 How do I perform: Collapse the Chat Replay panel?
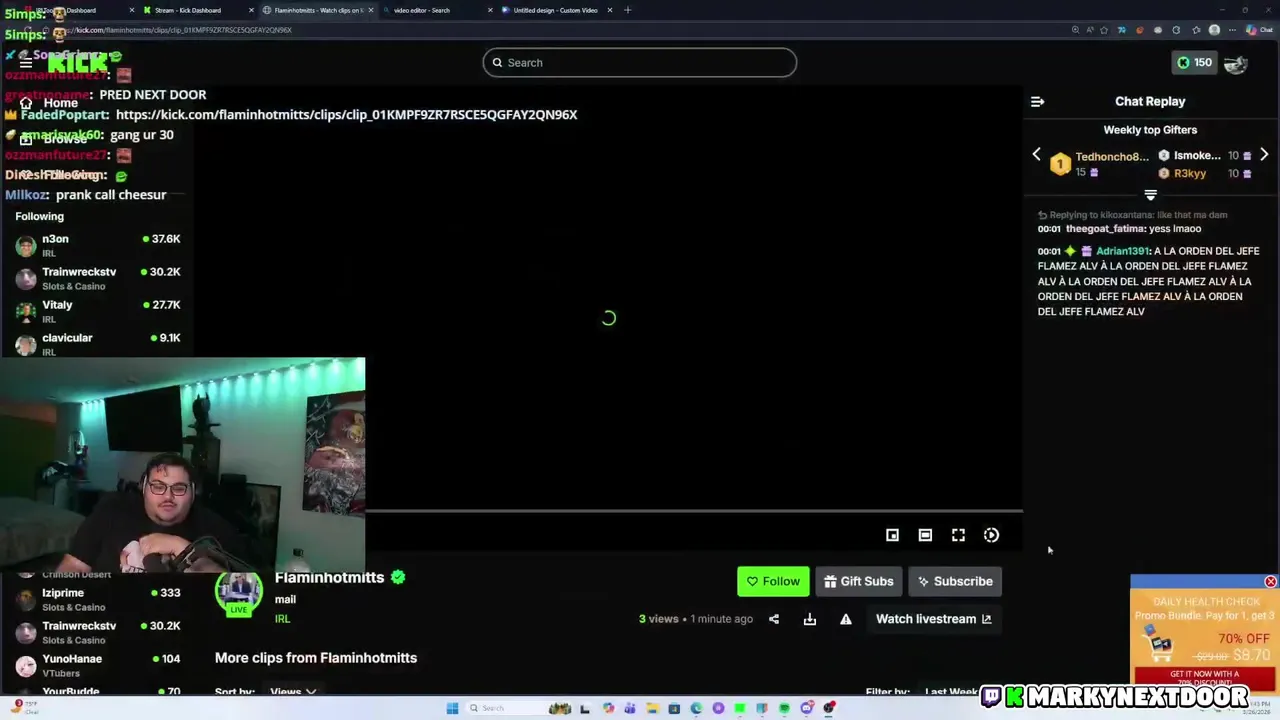pyautogui.click(x=1037, y=102)
